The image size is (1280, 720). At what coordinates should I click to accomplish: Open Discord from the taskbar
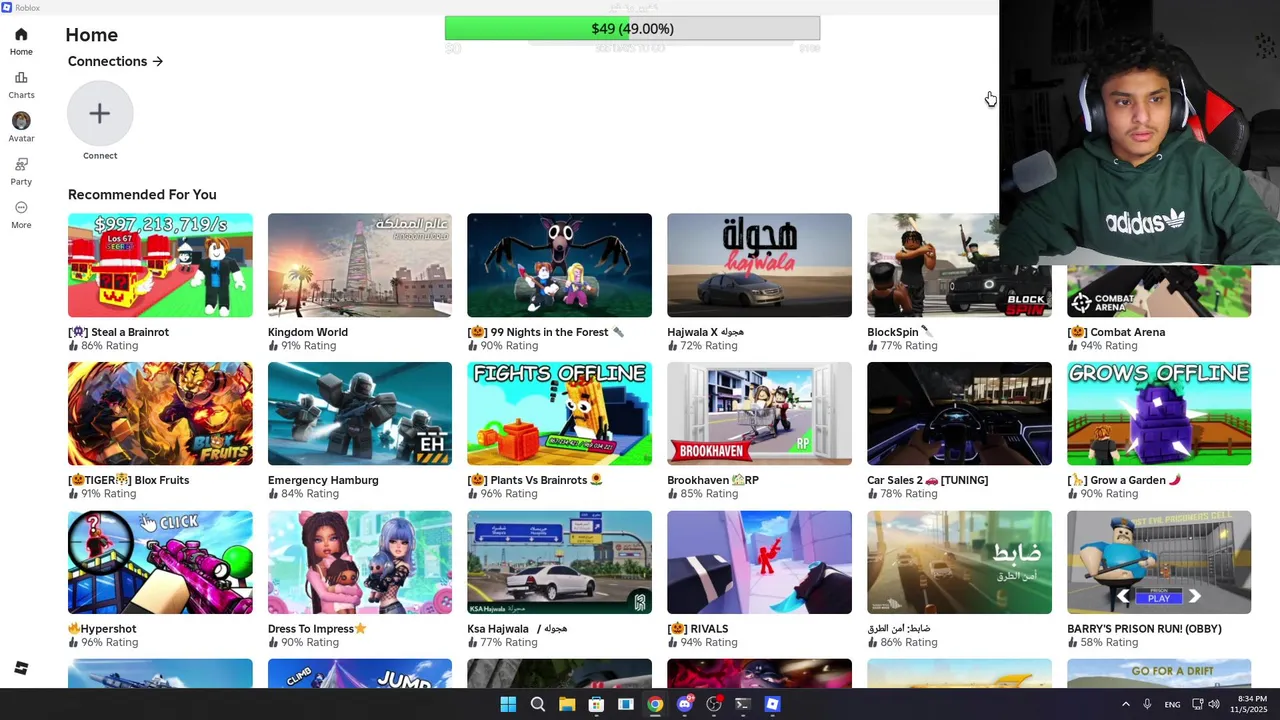684,704
